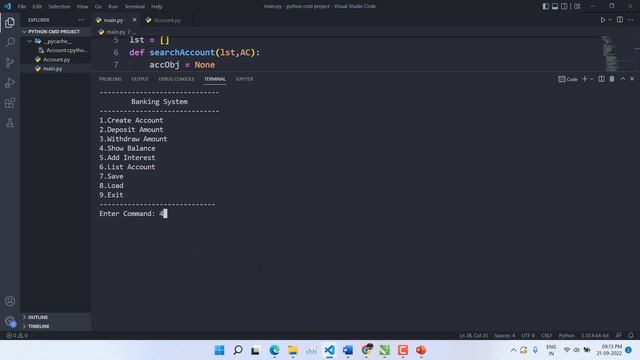Image resolution: width=640 pixels, height=360 pixels.
Task: Split the editor to the right
Action: pyautogui.click(x=620, y=20)
